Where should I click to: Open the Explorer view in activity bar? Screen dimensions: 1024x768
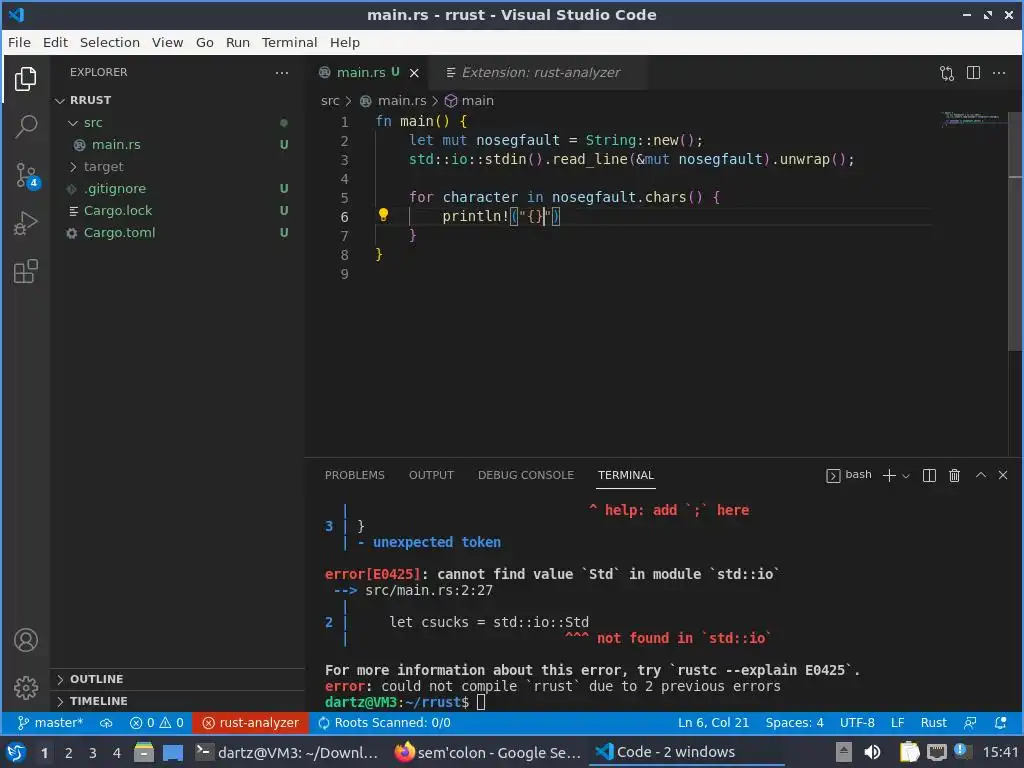click(x=25, y=79)
